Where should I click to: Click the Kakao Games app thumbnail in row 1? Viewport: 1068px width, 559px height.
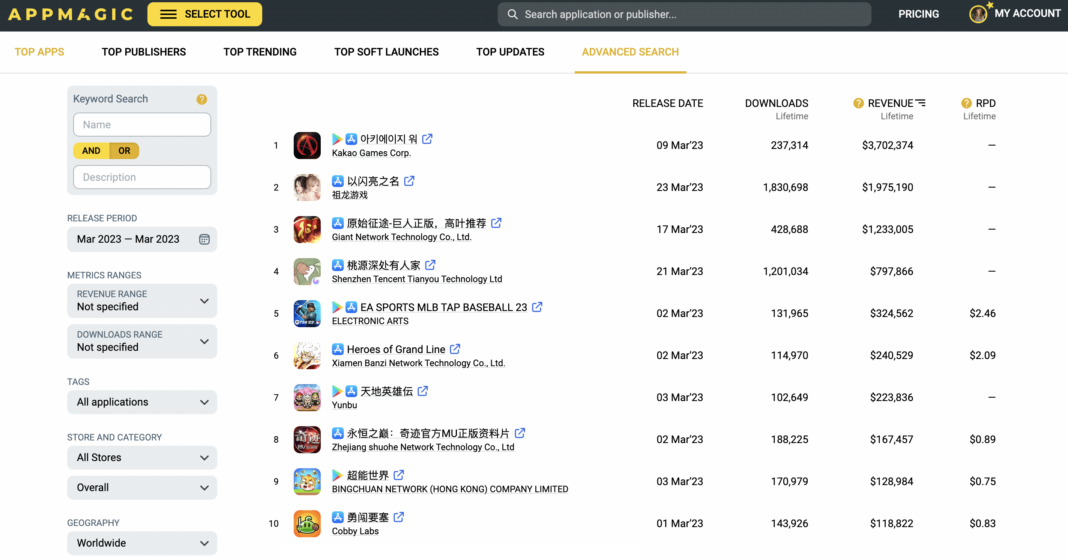(x=307, y=146)
